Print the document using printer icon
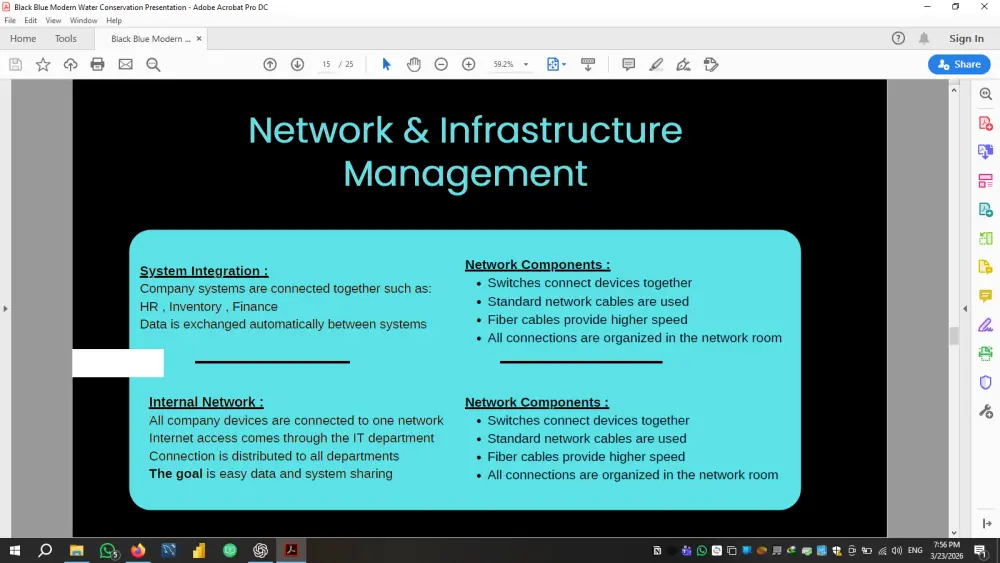The image size is (1000, 563). pyautogui.click(x=98, y=64)
